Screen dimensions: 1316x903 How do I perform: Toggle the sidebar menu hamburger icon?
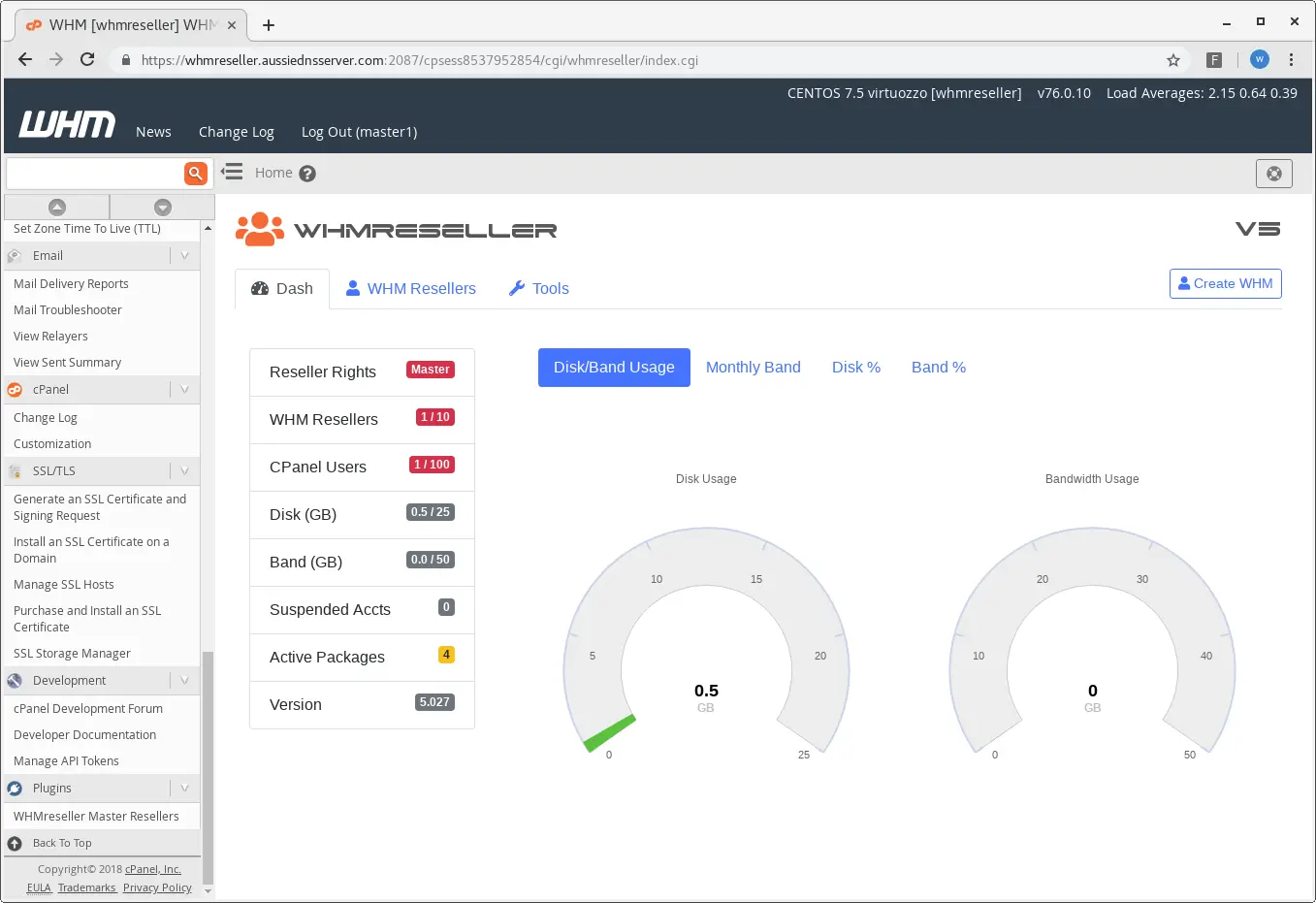pos(232,173)
